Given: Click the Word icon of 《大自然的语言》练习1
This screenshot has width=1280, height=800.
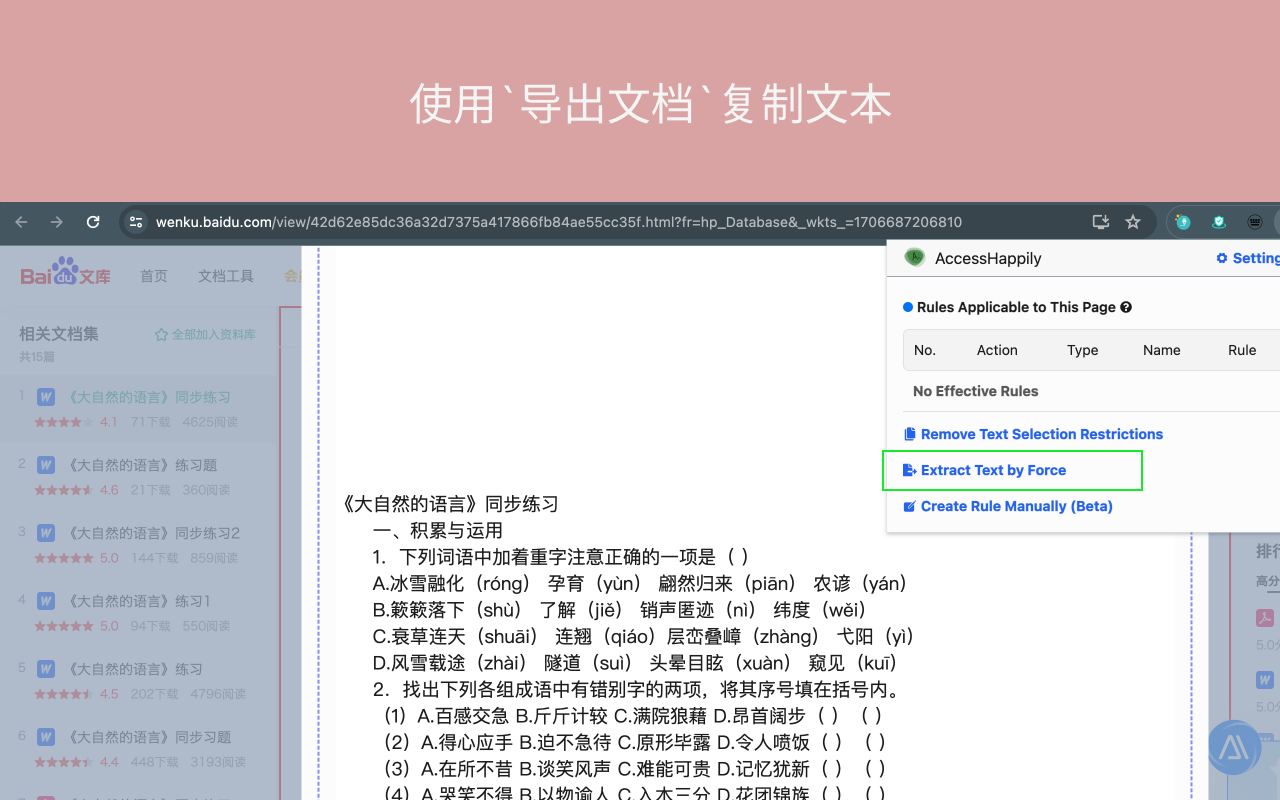Looking at the screenshot, I should pos(46,601).
